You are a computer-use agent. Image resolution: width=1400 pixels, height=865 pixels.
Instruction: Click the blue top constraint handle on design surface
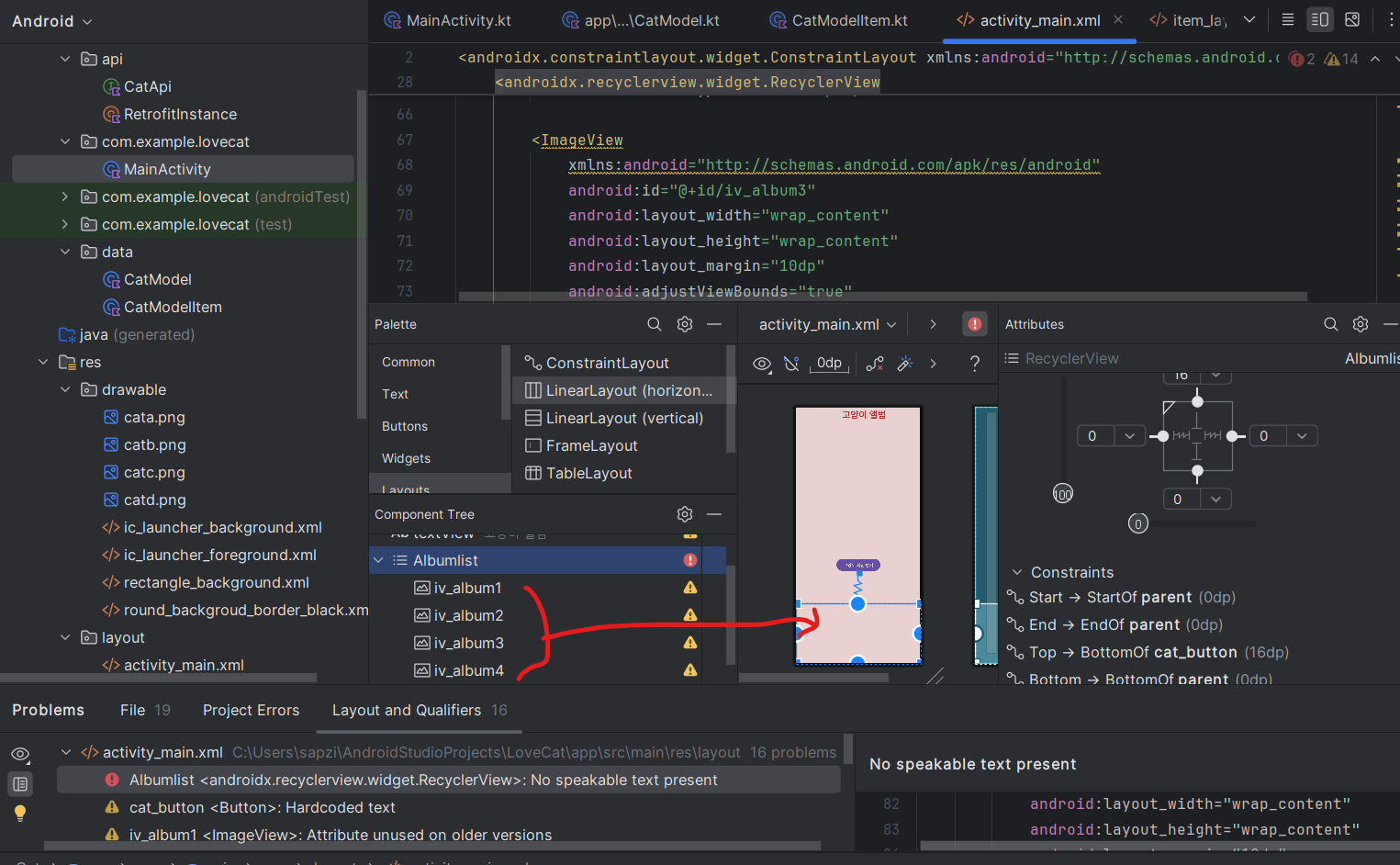point(857,604)
